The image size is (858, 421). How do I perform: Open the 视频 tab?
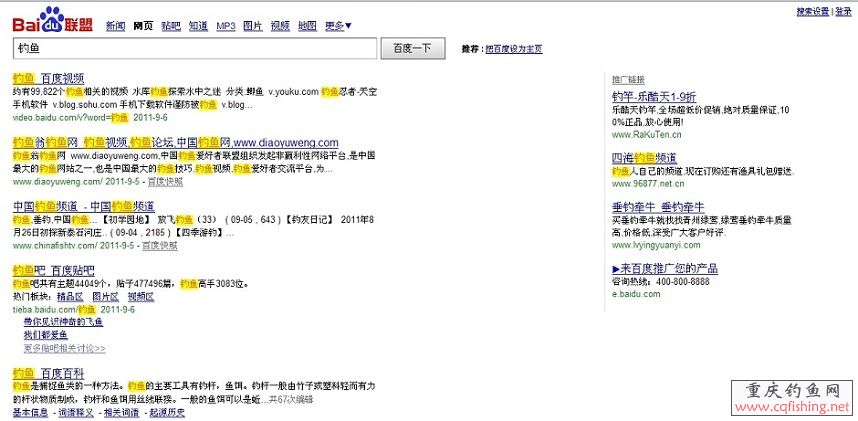tap(280, 26)
